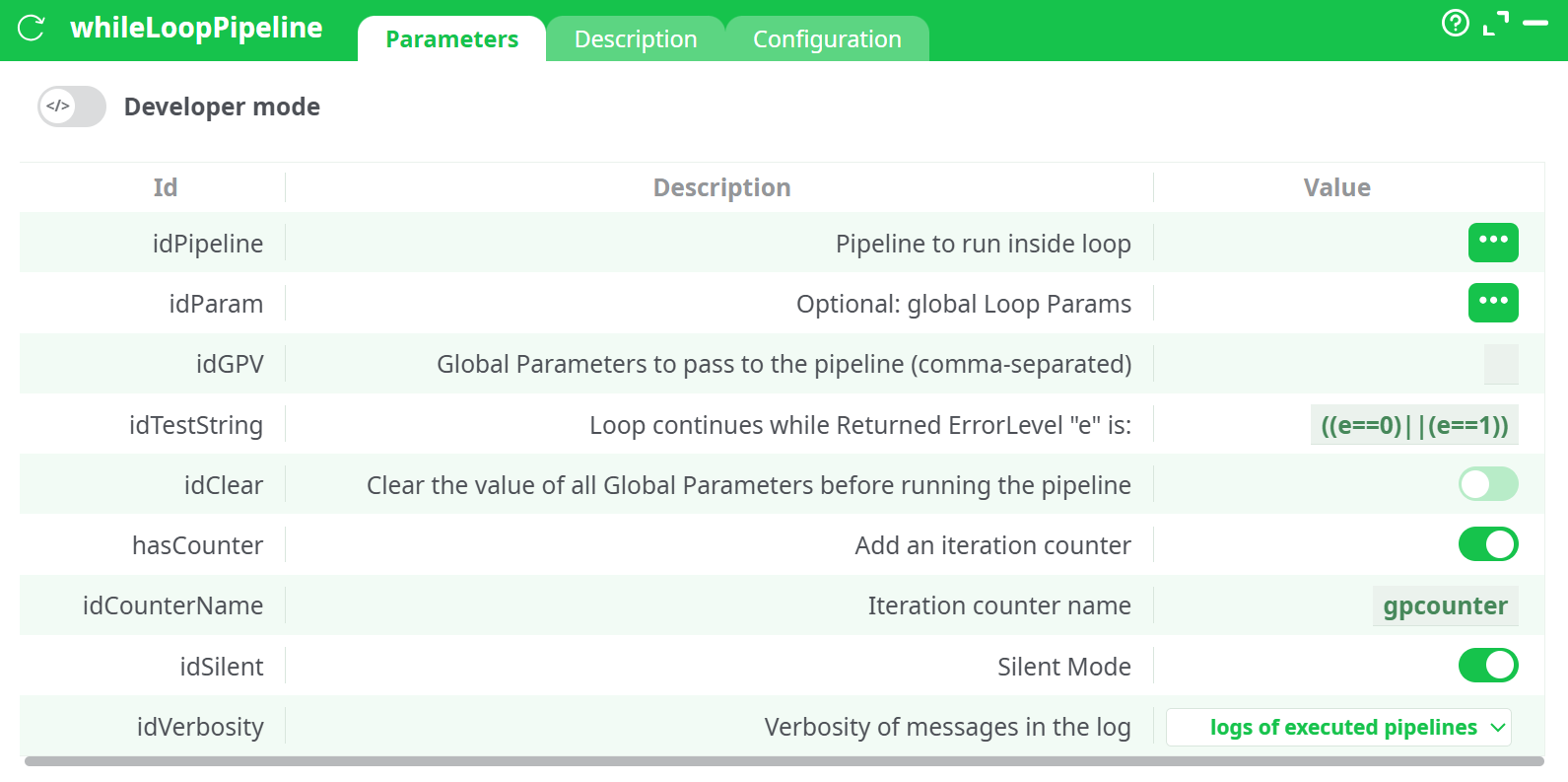Select the Parameters tab
Viewport: 1568px width, 782px height.
pos(451,39)
